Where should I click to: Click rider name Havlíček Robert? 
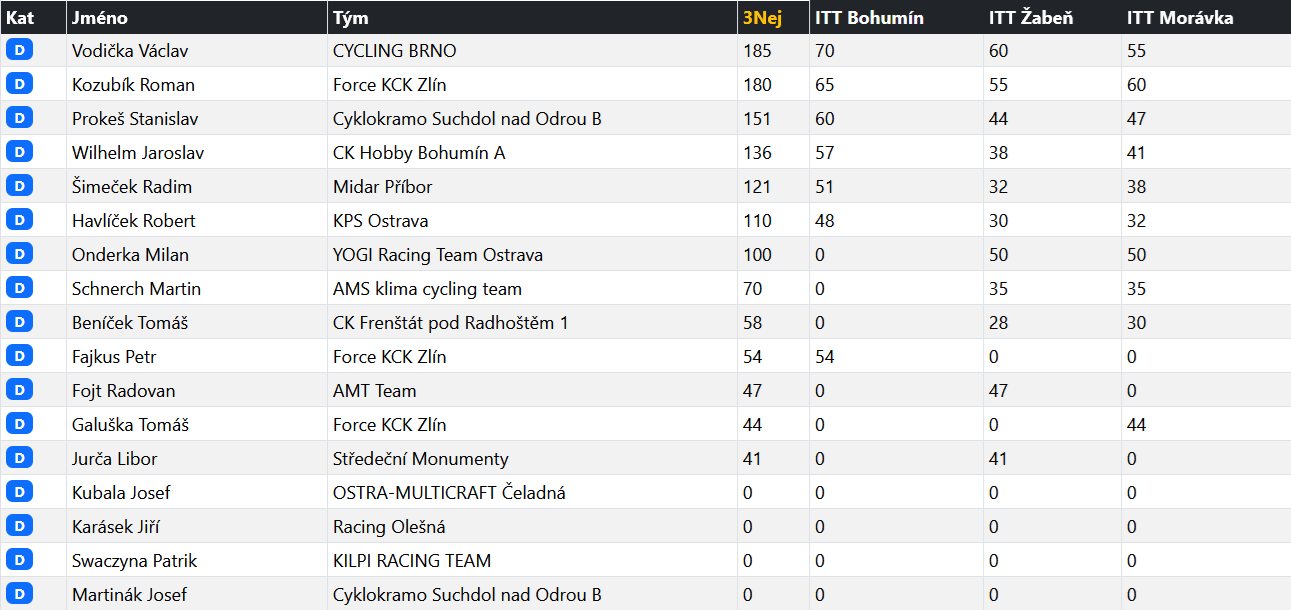133,221
